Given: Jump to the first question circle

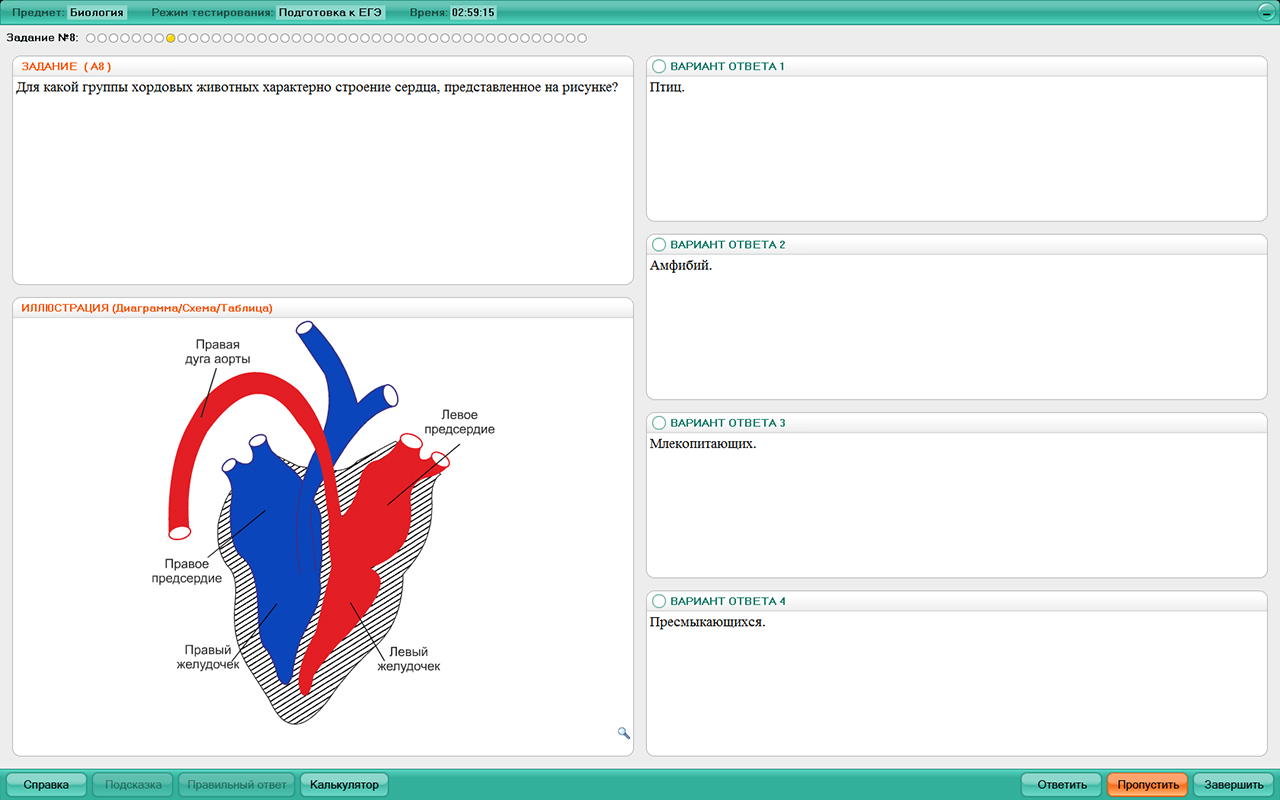Looking at the screenshot, I should [x=90, y=38].
